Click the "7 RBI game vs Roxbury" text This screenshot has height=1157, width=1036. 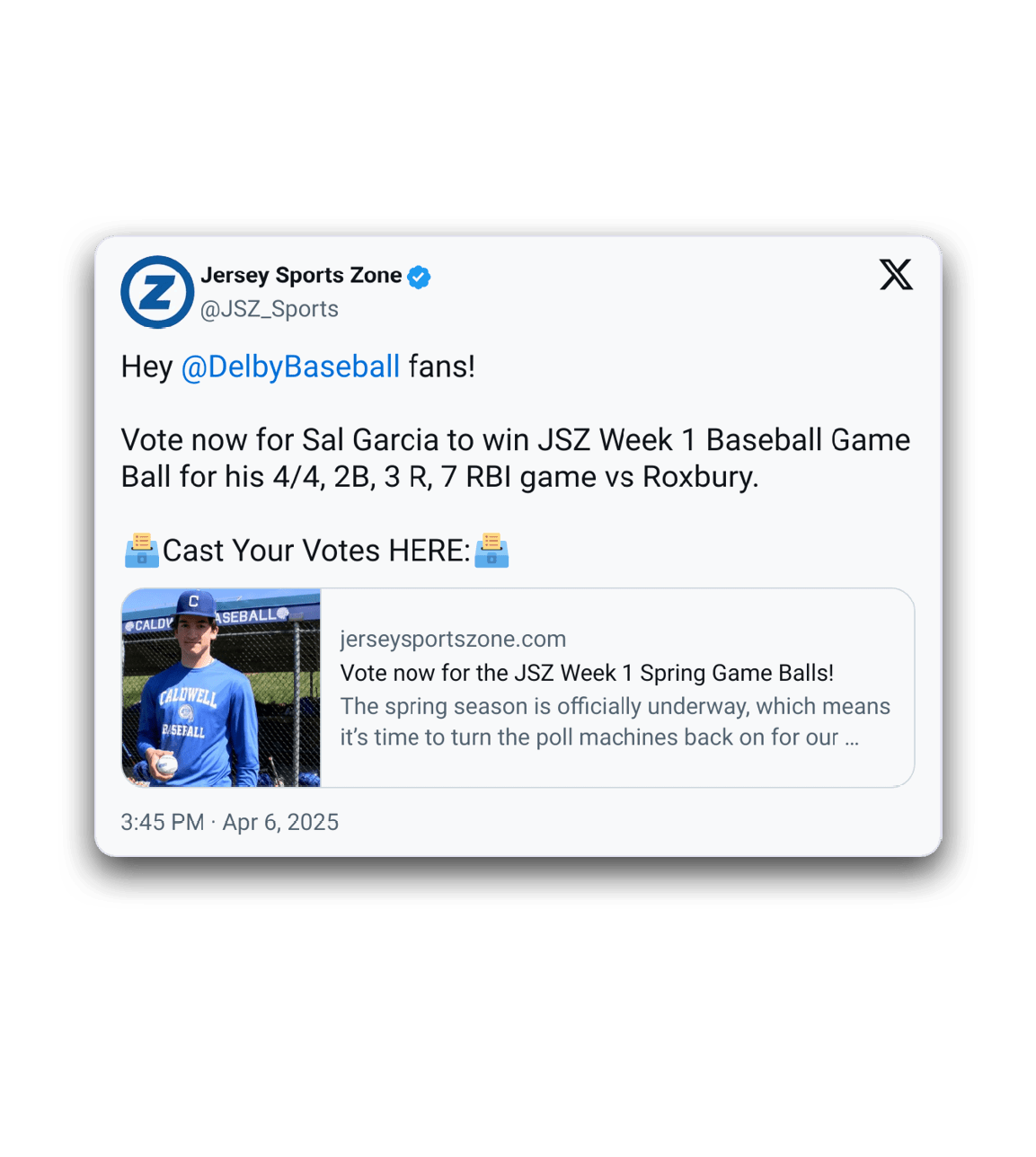(599, 477)
